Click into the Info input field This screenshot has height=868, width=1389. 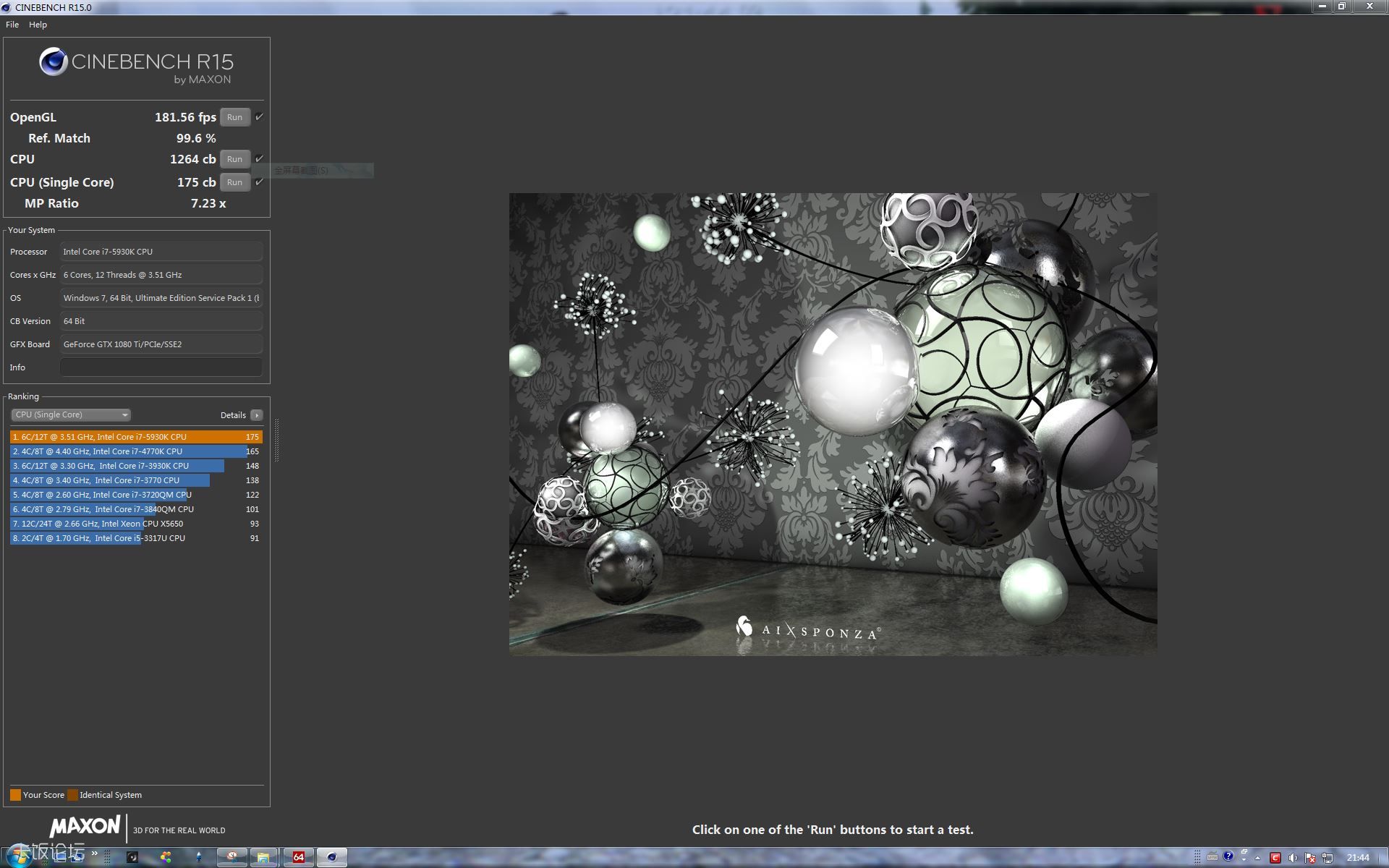(x=161, y=367)
